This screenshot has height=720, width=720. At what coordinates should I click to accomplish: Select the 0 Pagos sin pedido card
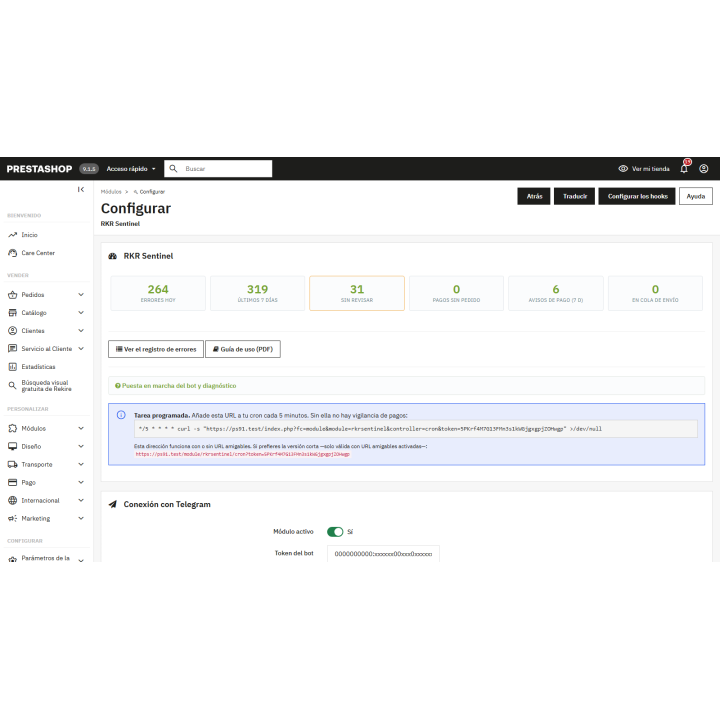point(456,293)
